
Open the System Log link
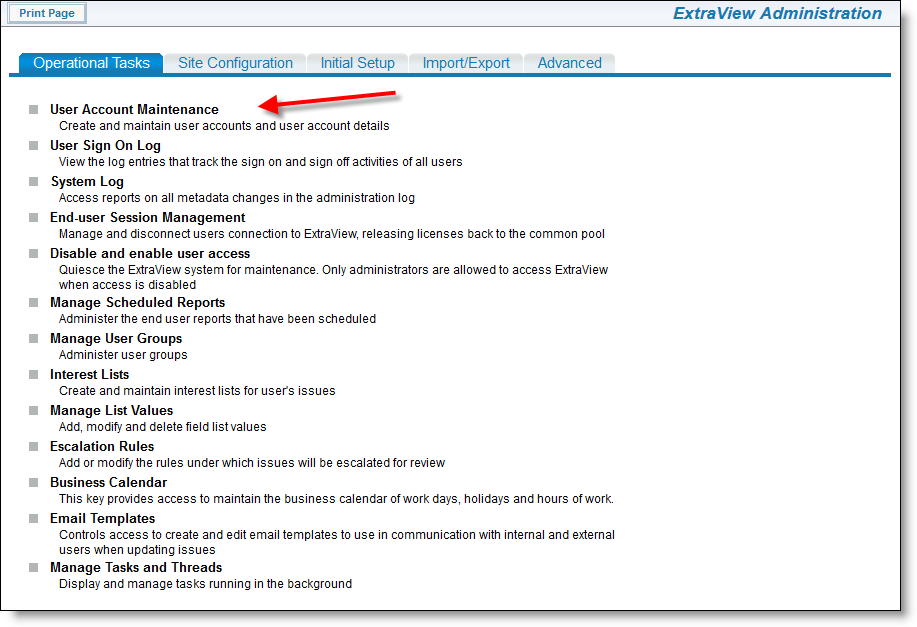click(x=87, y=181)
